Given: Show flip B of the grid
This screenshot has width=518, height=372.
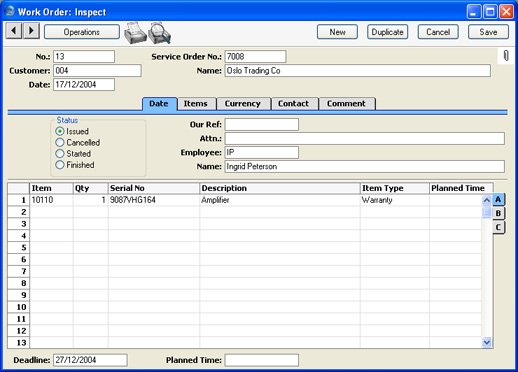Looking at the screenshot, I should pos(498,213).
